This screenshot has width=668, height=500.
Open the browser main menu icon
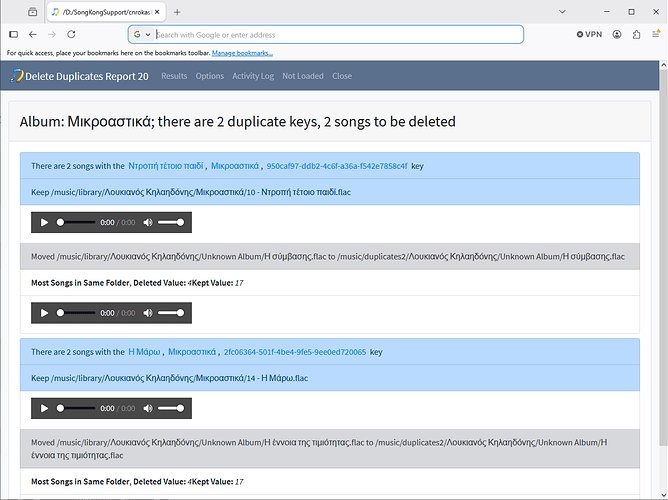click(x=656, y=34)
